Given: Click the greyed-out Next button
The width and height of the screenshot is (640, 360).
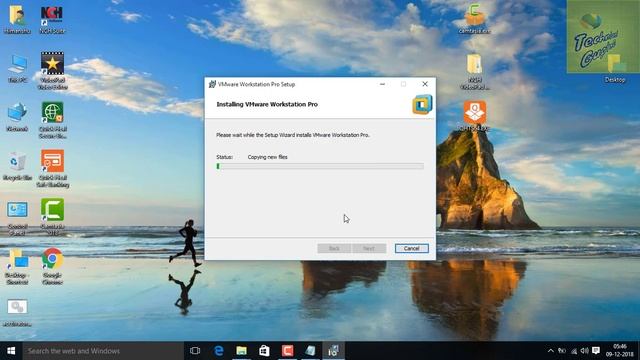Looking at the screenshot, I should tap(369, 248).
